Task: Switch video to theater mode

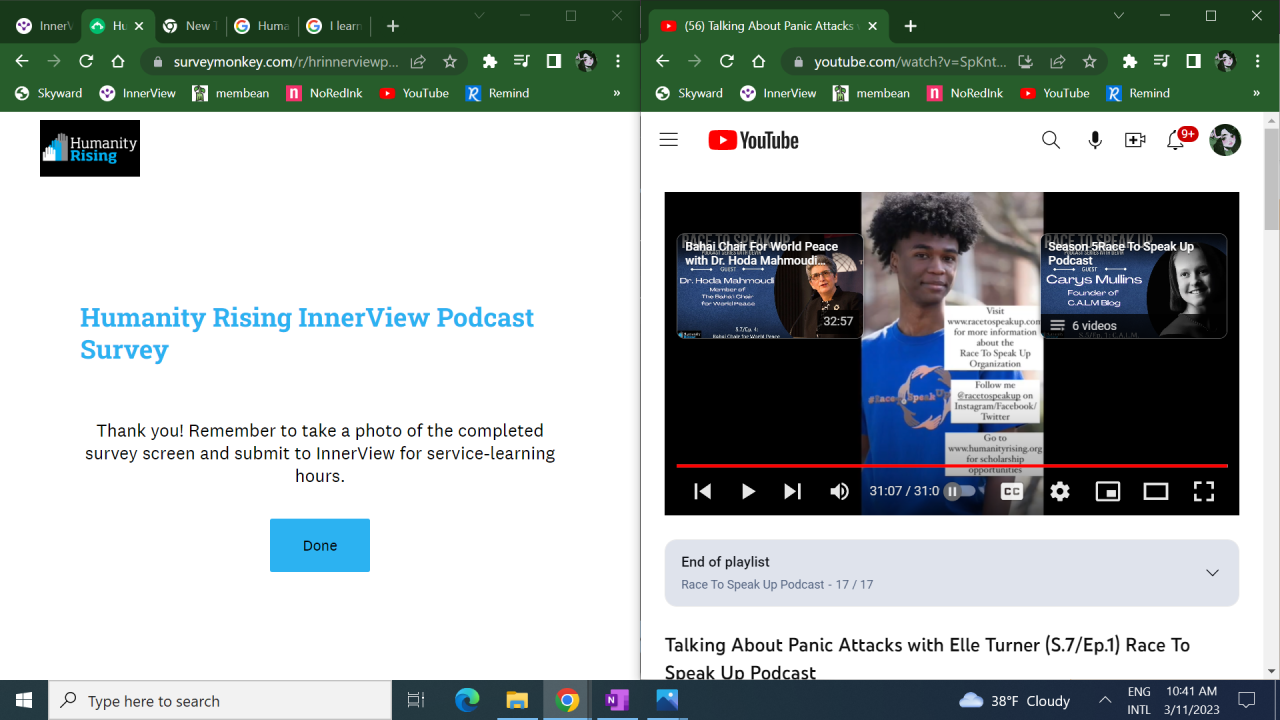Action: click(x=1156, y=491)
